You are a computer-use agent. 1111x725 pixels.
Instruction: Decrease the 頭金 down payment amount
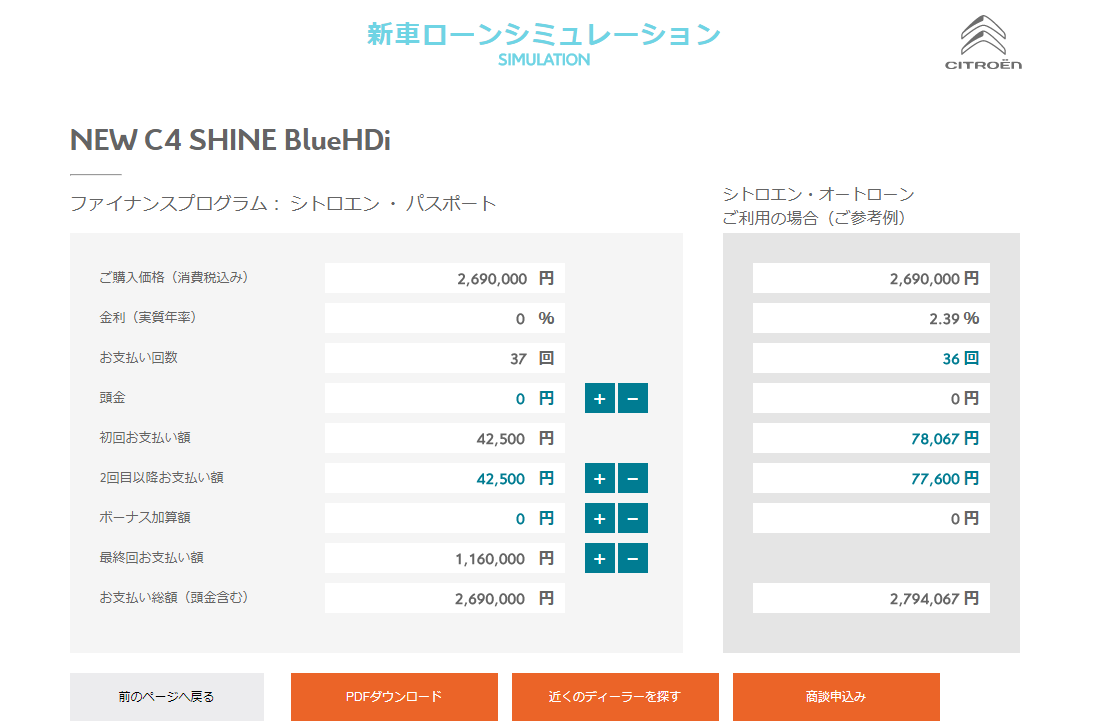[x=632, y=398]
